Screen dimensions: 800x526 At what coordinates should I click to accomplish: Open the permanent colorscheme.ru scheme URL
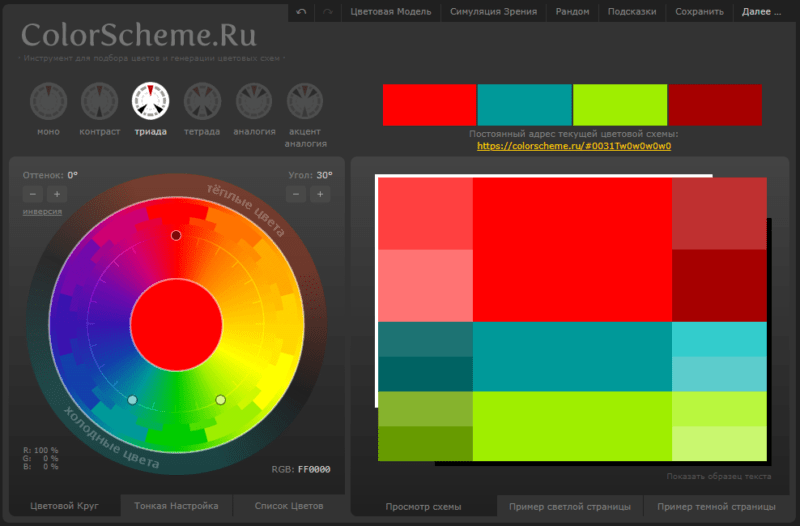pyautogui.click(x=574, y=146)
